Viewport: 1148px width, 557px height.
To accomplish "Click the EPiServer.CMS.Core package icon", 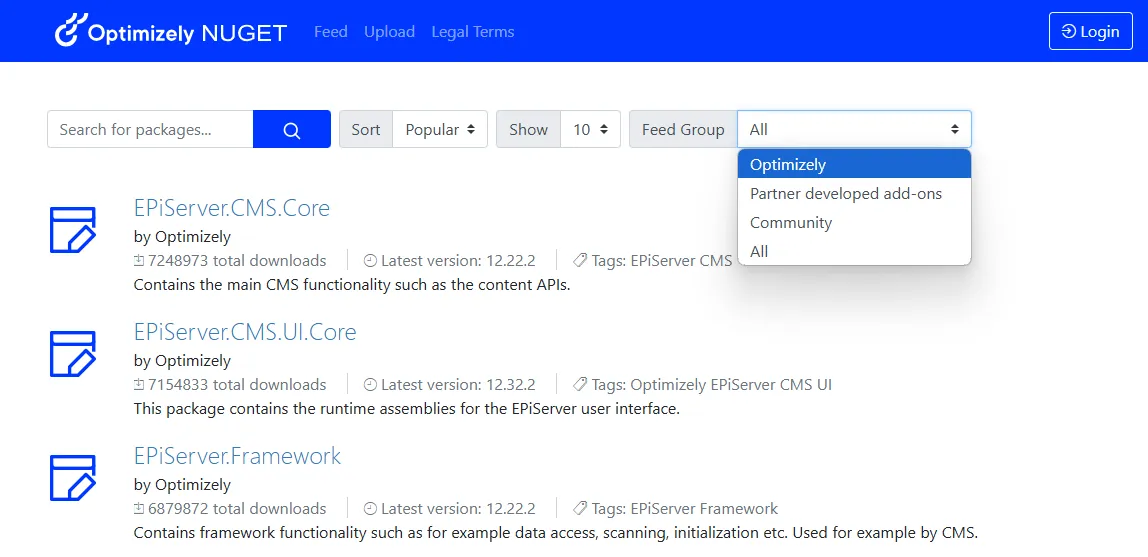I will [x=72, y=230].
